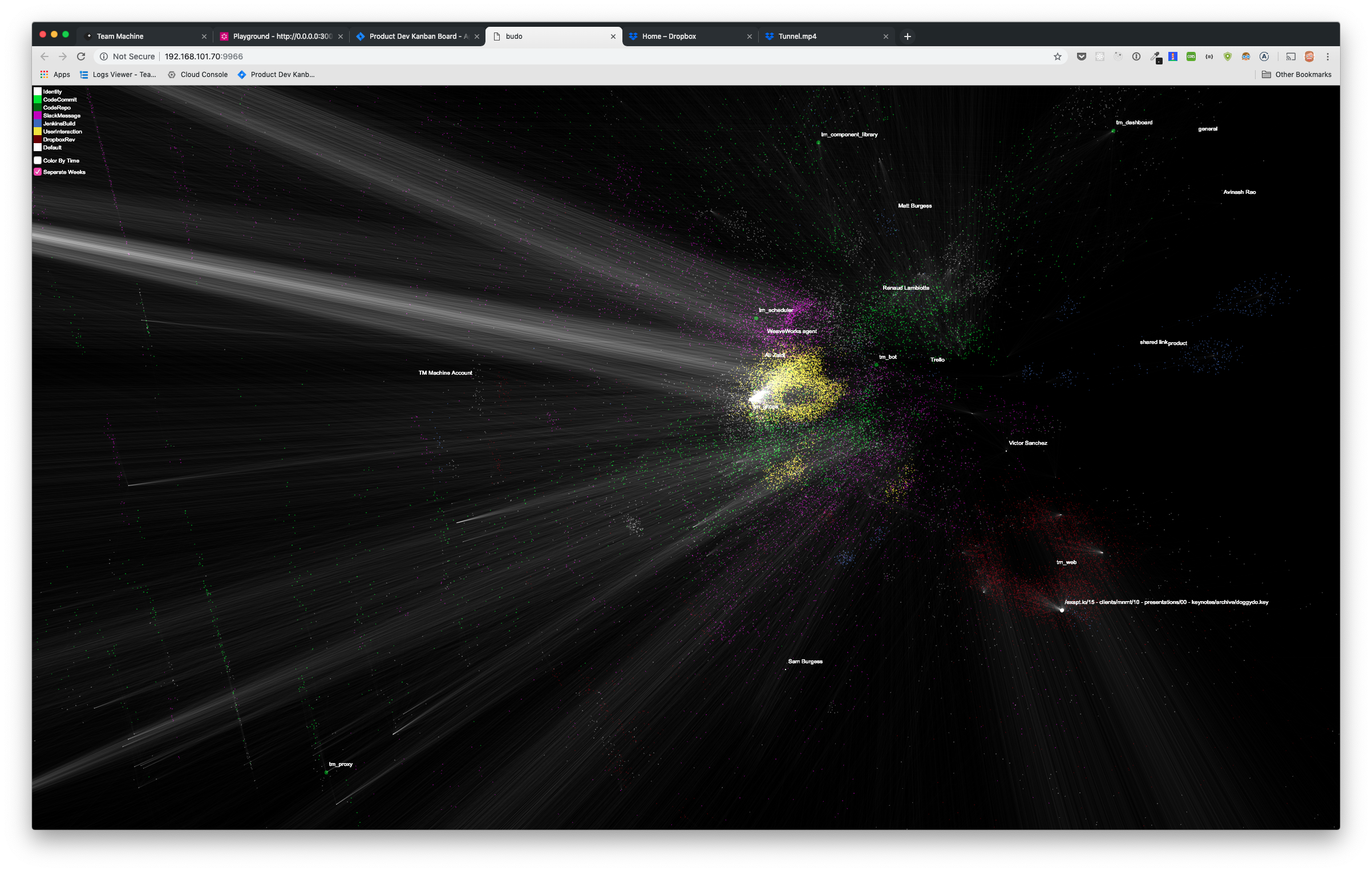The width and height of the screenshot is (1372, 872).
Task: Click the yellow UserInteraction swatch
Action: [x=38, y=131]
